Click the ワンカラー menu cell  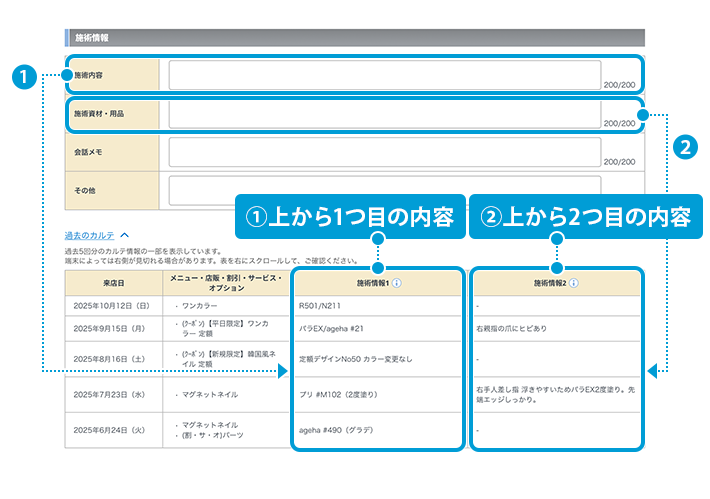click(199, 306)
